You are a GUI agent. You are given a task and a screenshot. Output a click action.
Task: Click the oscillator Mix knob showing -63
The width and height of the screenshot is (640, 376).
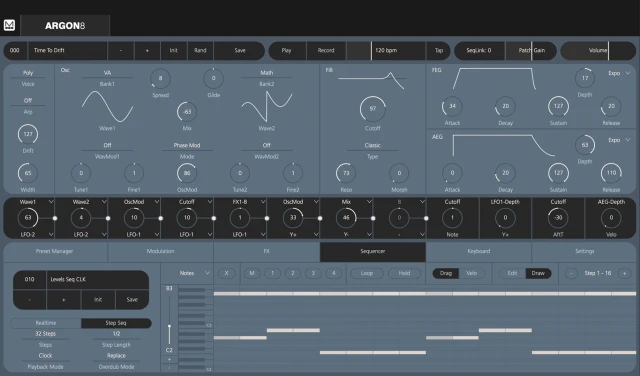(187, 111)
